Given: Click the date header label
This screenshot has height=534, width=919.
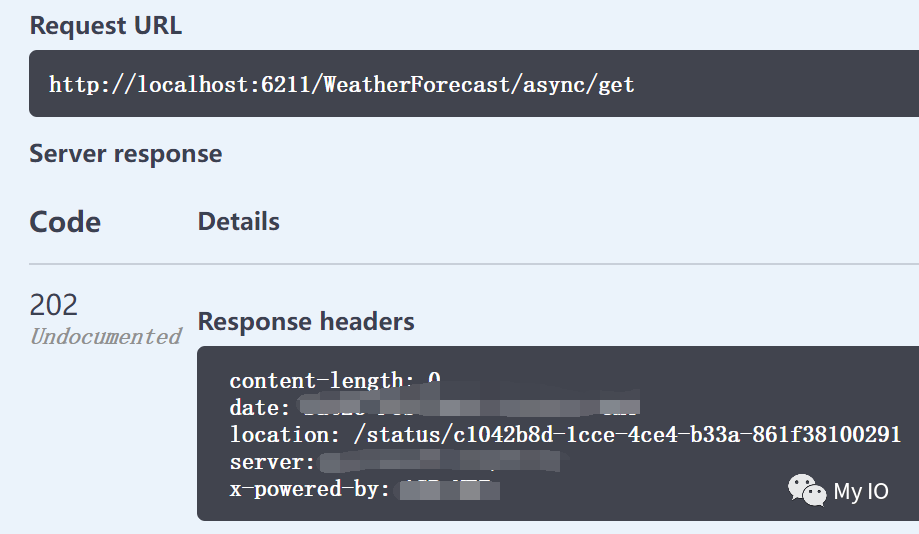Looking at the screenshot, I should 259,407.
